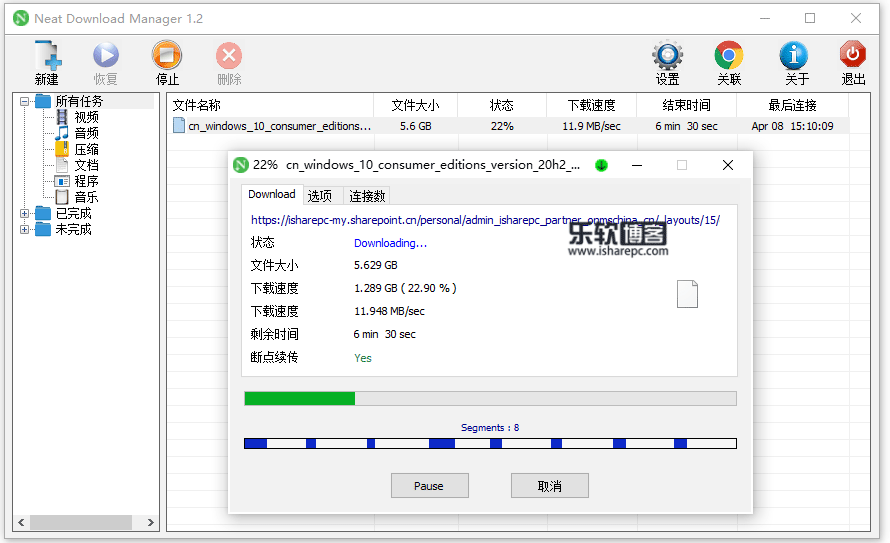Click the sidebar horizontal scrollbar thumb

pyautogui.click(x=81, y=523)
